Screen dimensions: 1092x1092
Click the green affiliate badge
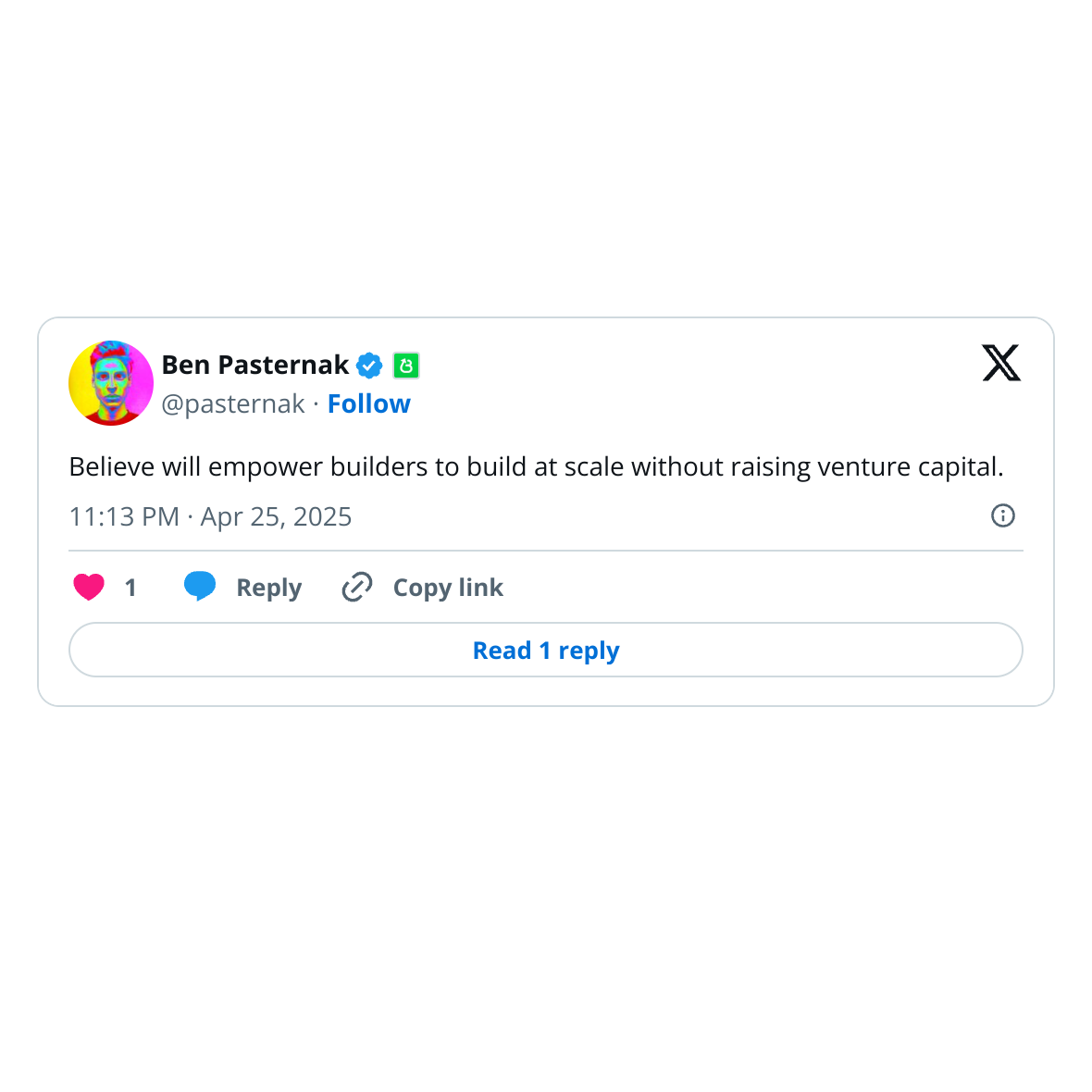click(406, 366)
